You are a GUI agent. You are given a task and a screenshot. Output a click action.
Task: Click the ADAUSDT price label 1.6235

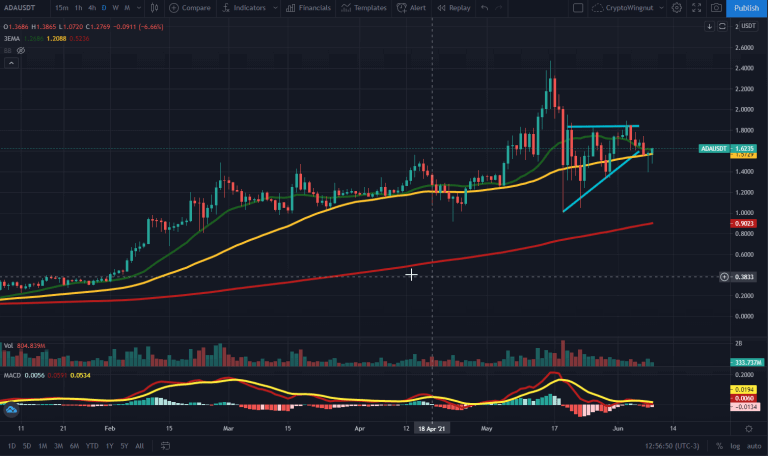(728, 148)
